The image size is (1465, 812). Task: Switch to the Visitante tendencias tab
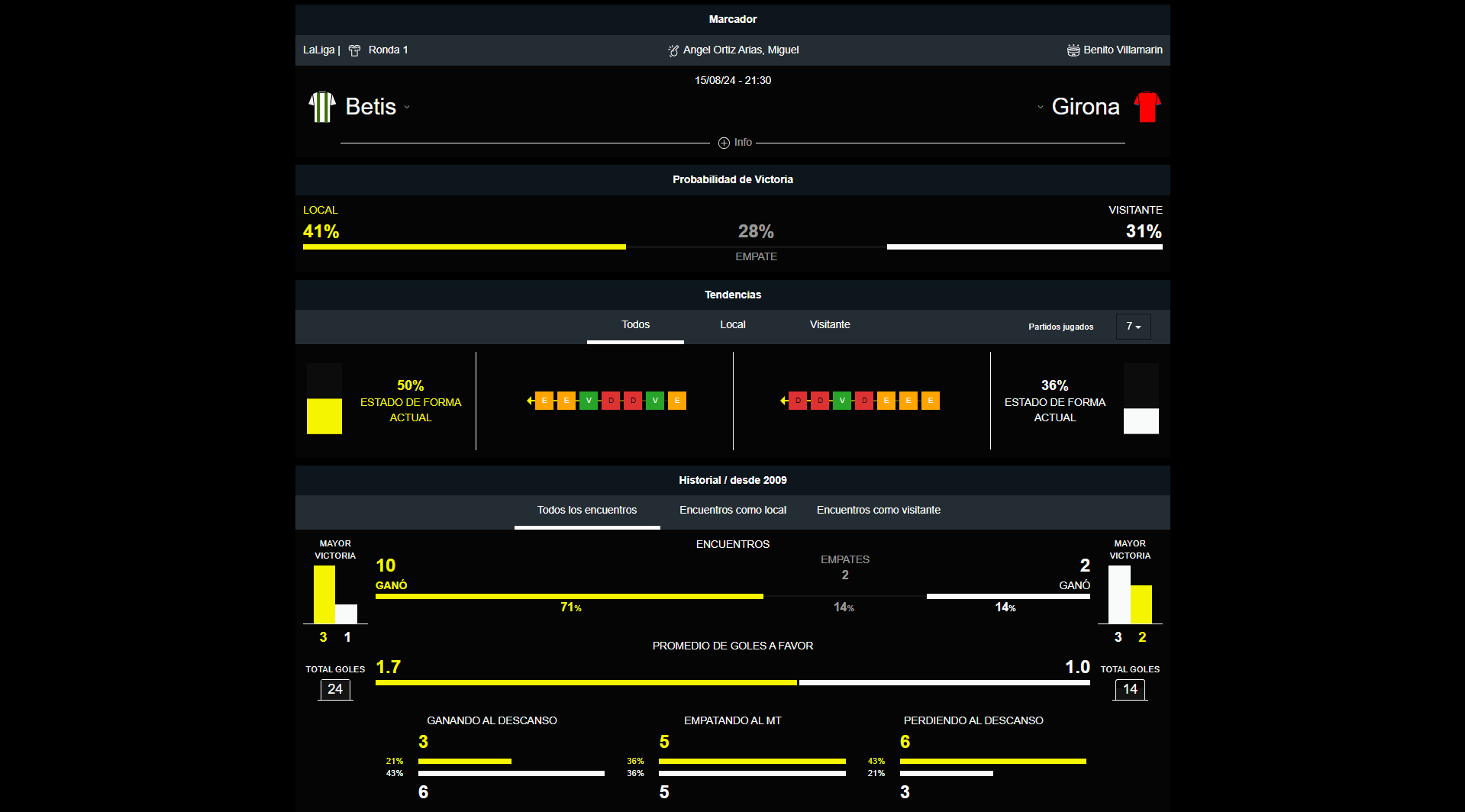pyautogui.click(x=830, y=326)
